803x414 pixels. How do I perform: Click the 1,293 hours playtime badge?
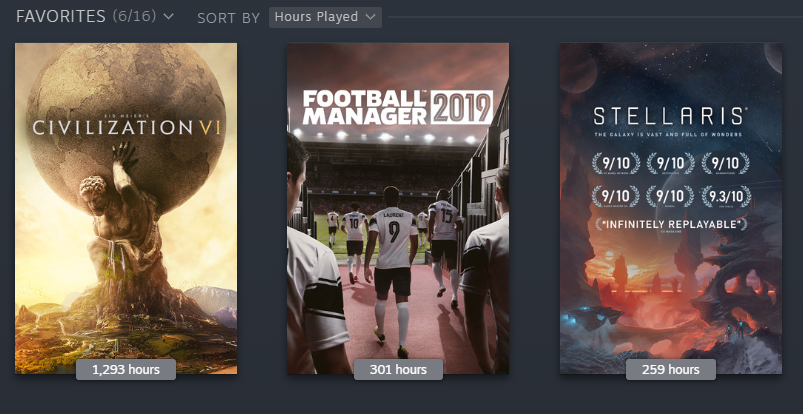[126, 369]
